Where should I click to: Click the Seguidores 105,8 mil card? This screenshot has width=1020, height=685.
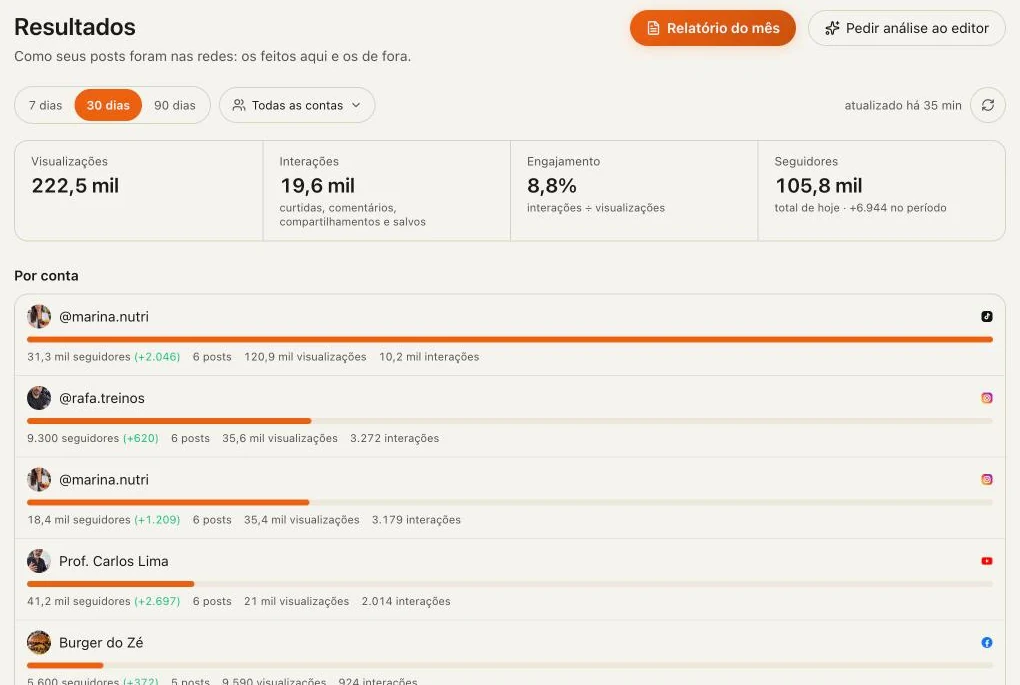pos(881,191)
